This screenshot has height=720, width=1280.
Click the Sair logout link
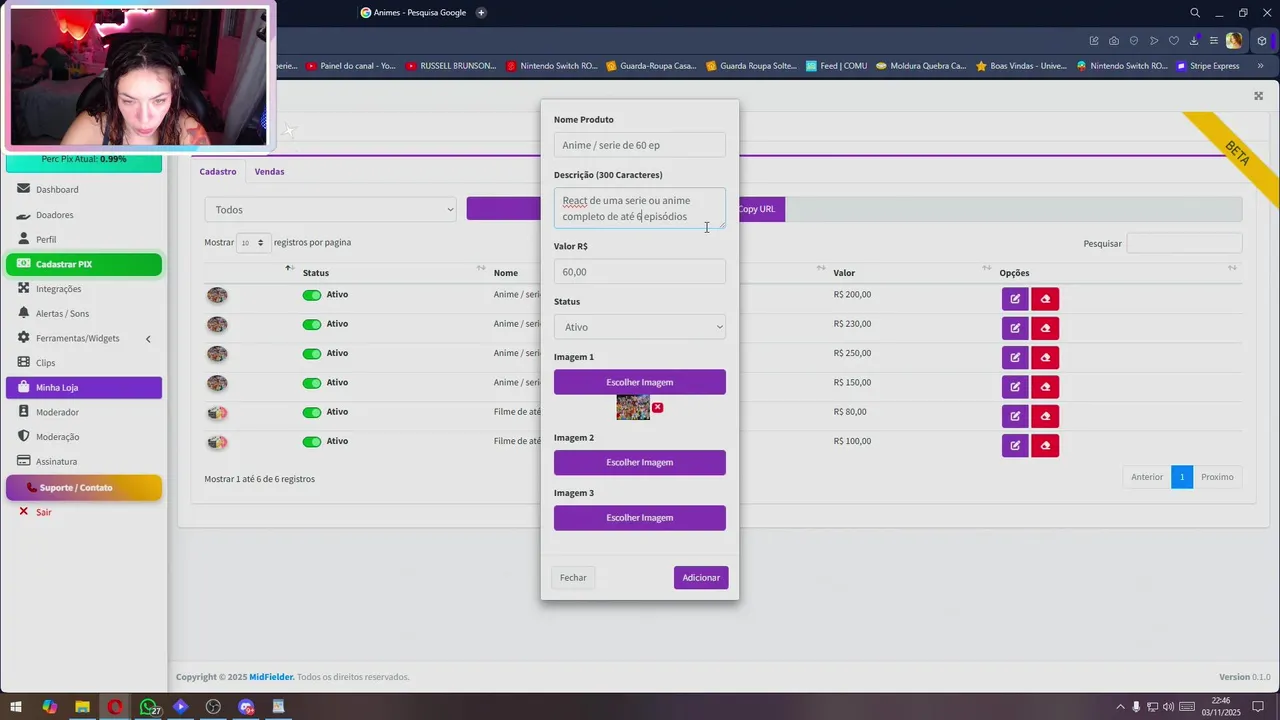(43, 512)
